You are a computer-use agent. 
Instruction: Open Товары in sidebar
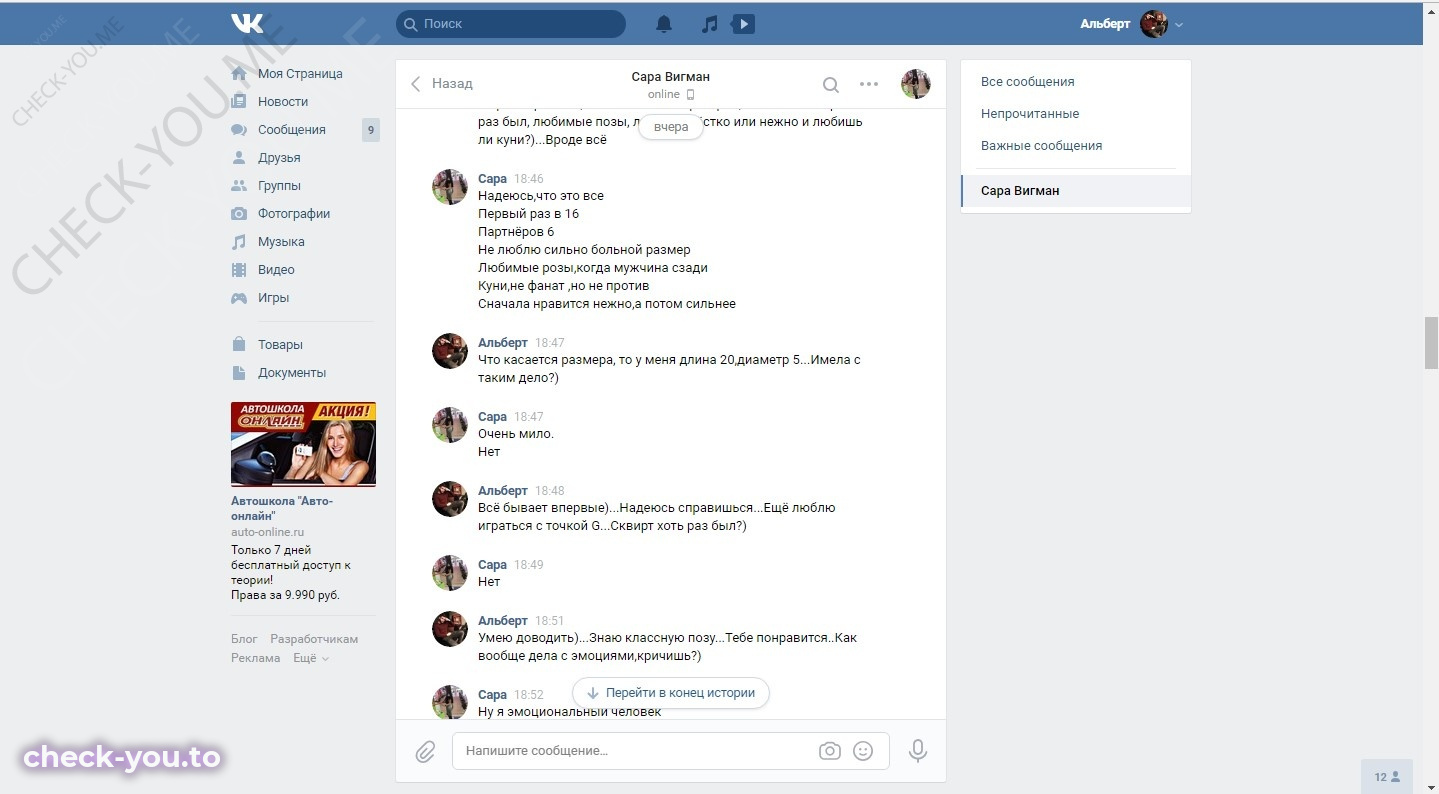coord(280,345)
